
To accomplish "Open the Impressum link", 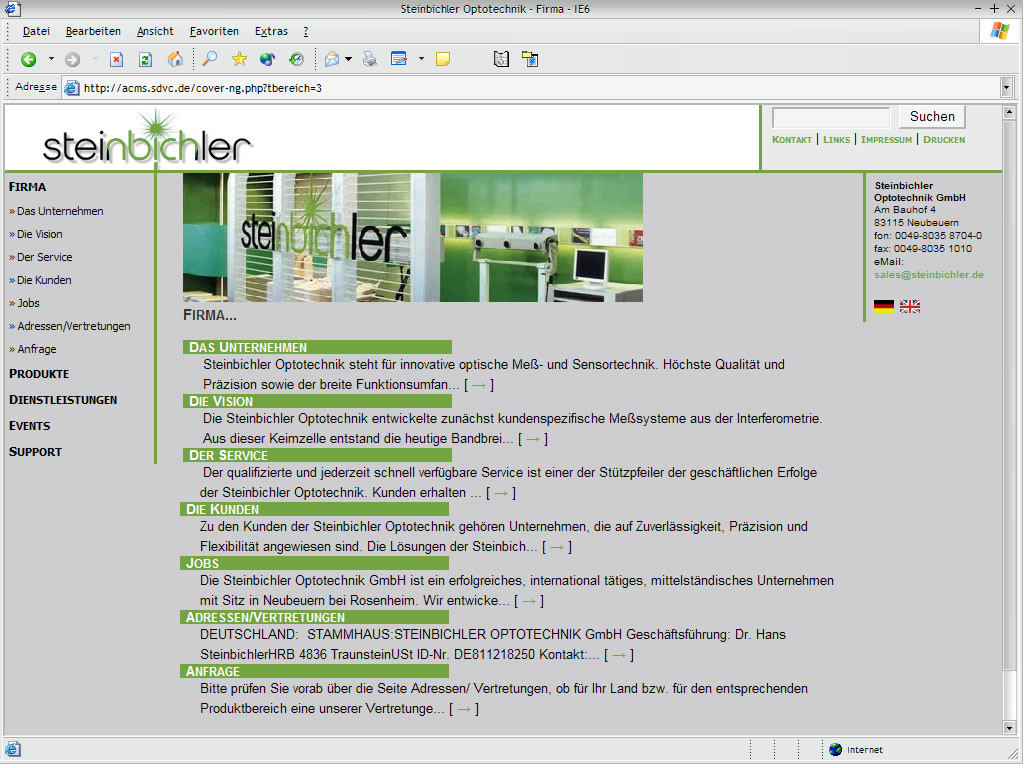I will [886, 140].
